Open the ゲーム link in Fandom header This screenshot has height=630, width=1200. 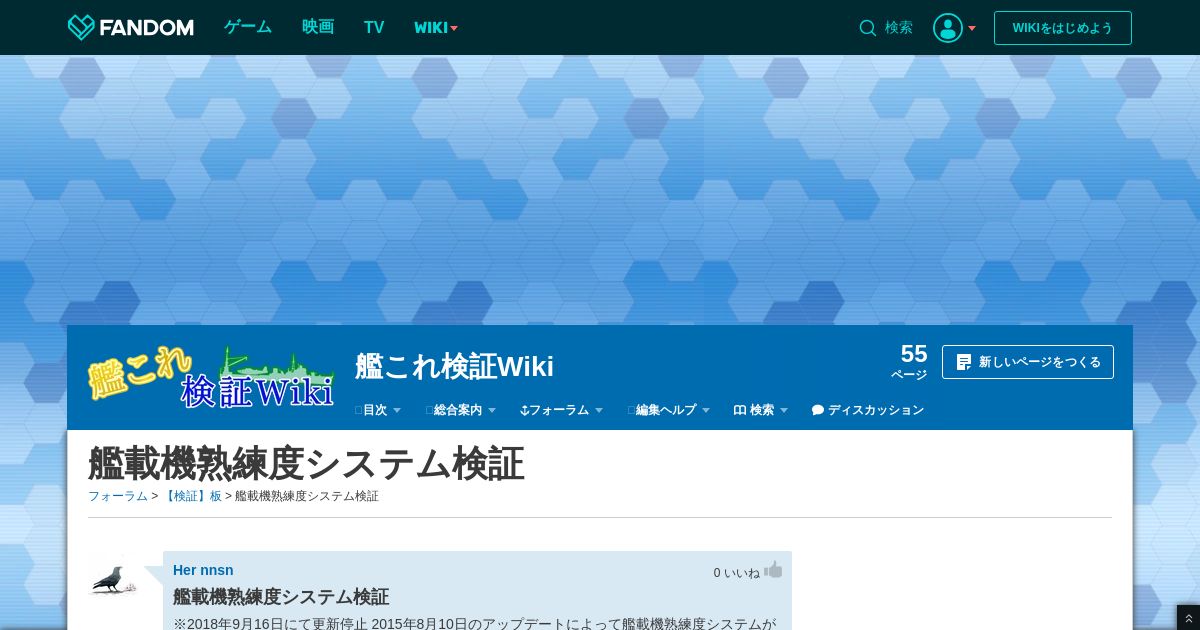point(248,27)
